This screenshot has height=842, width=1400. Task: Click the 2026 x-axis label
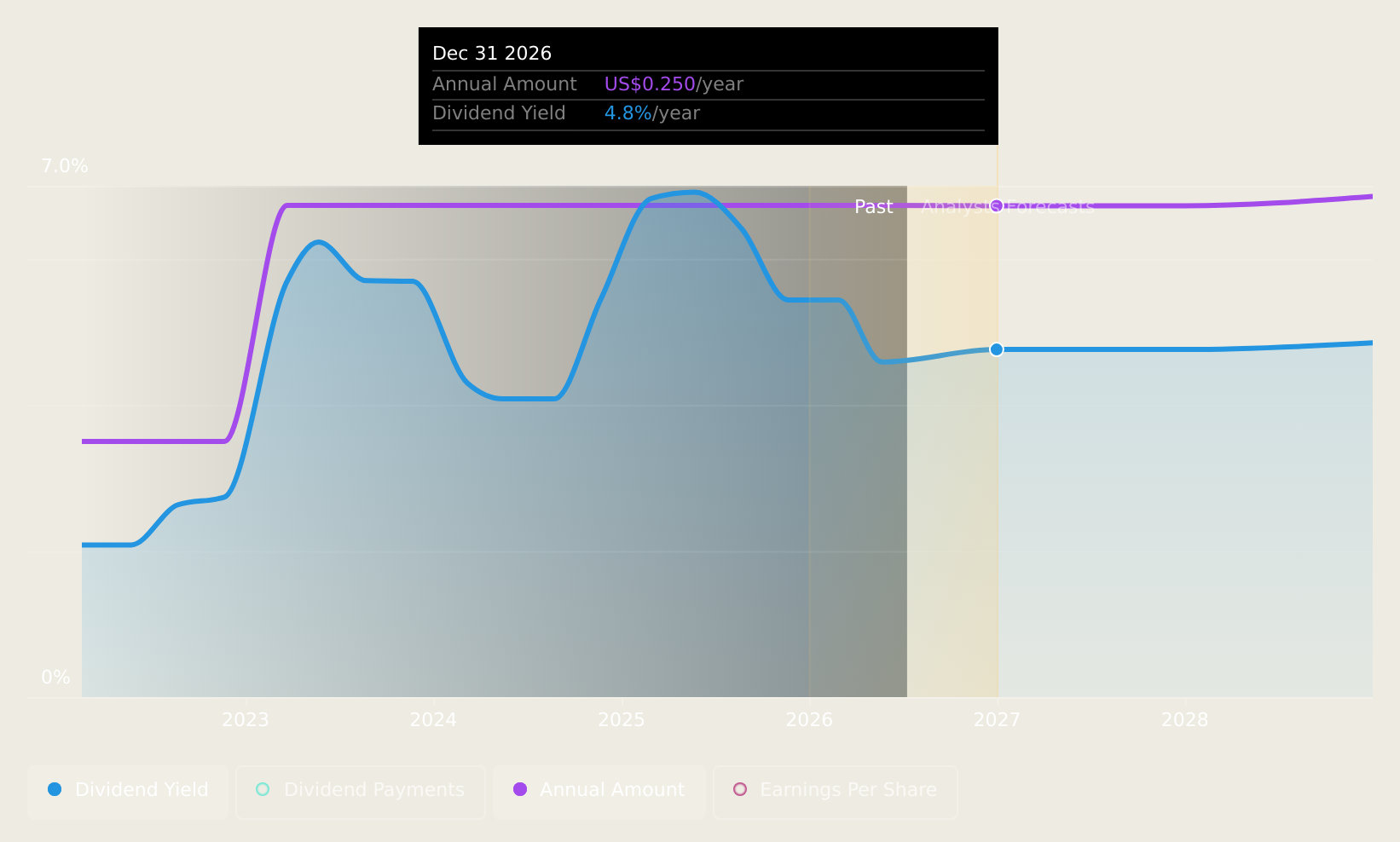809,720
